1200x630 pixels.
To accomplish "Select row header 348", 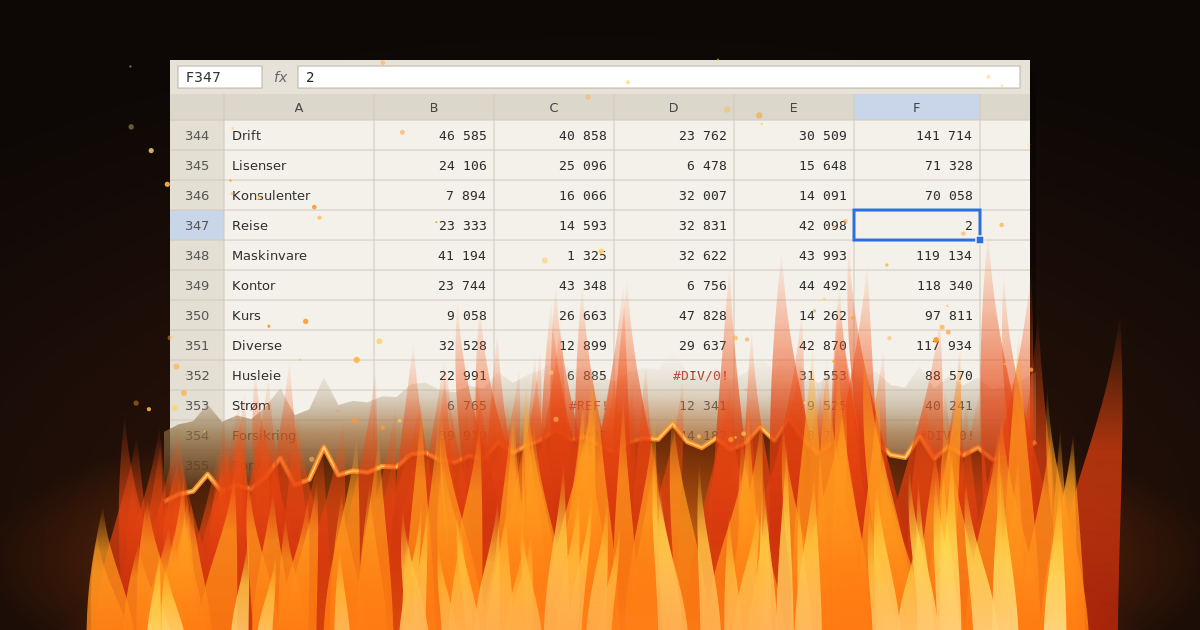I will [x=197, y=256].
